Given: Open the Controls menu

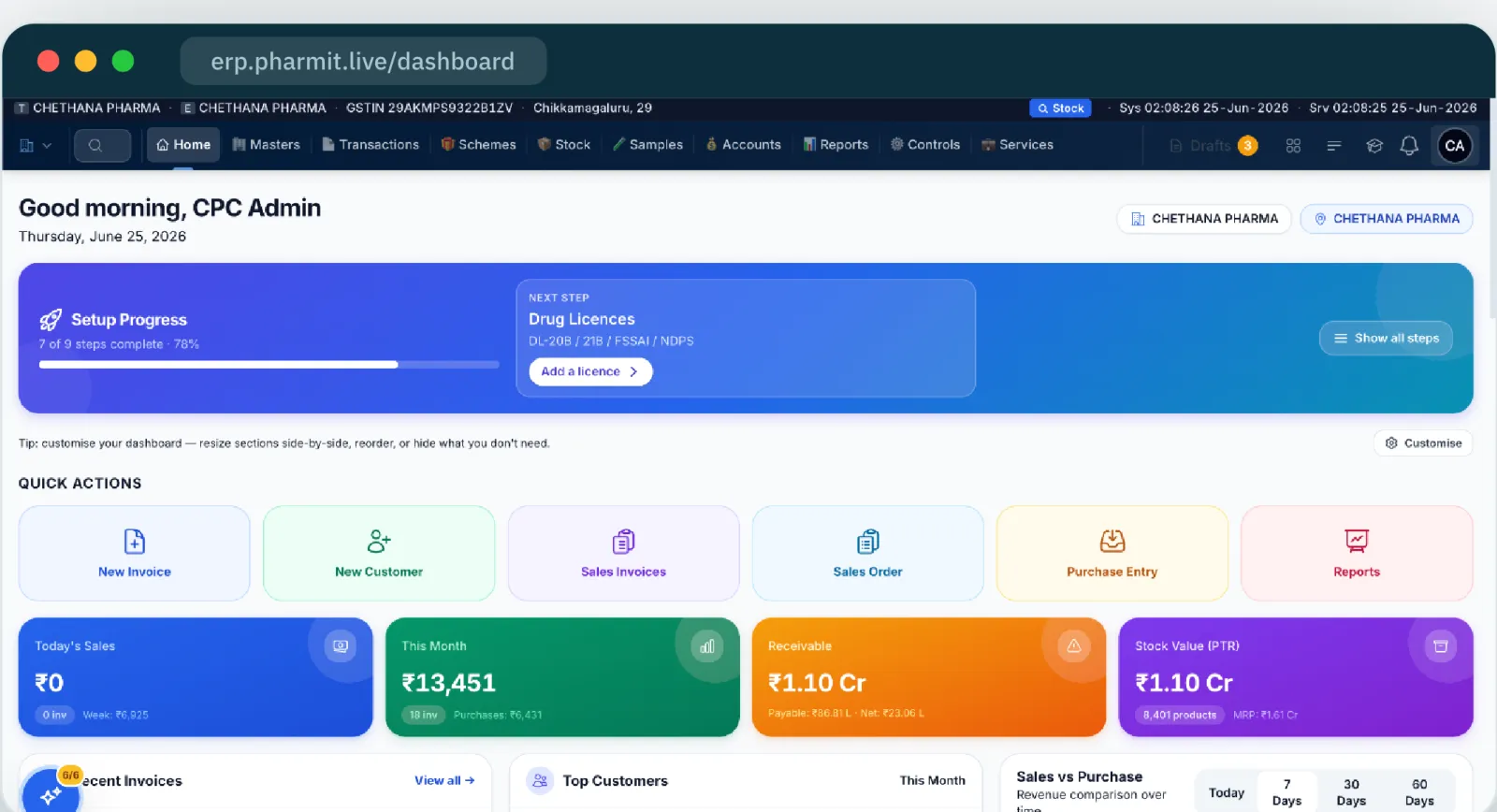Looking at the screenshot, I should coord(925,145).
